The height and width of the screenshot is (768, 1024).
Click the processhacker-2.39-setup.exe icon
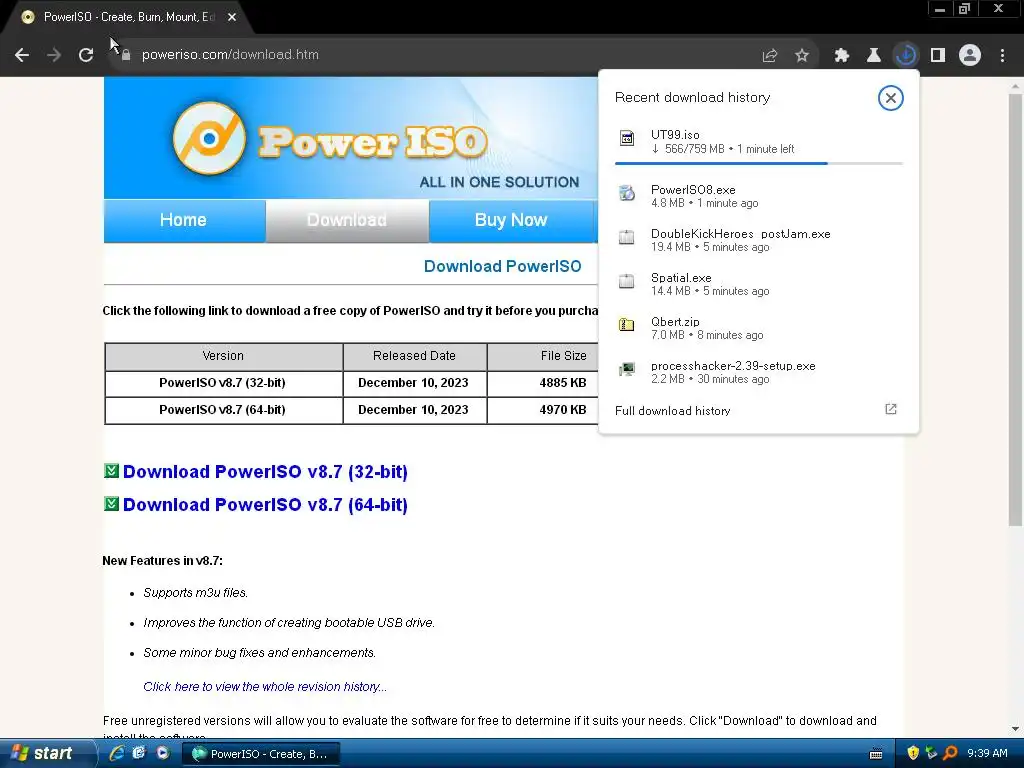pos(627,370)
